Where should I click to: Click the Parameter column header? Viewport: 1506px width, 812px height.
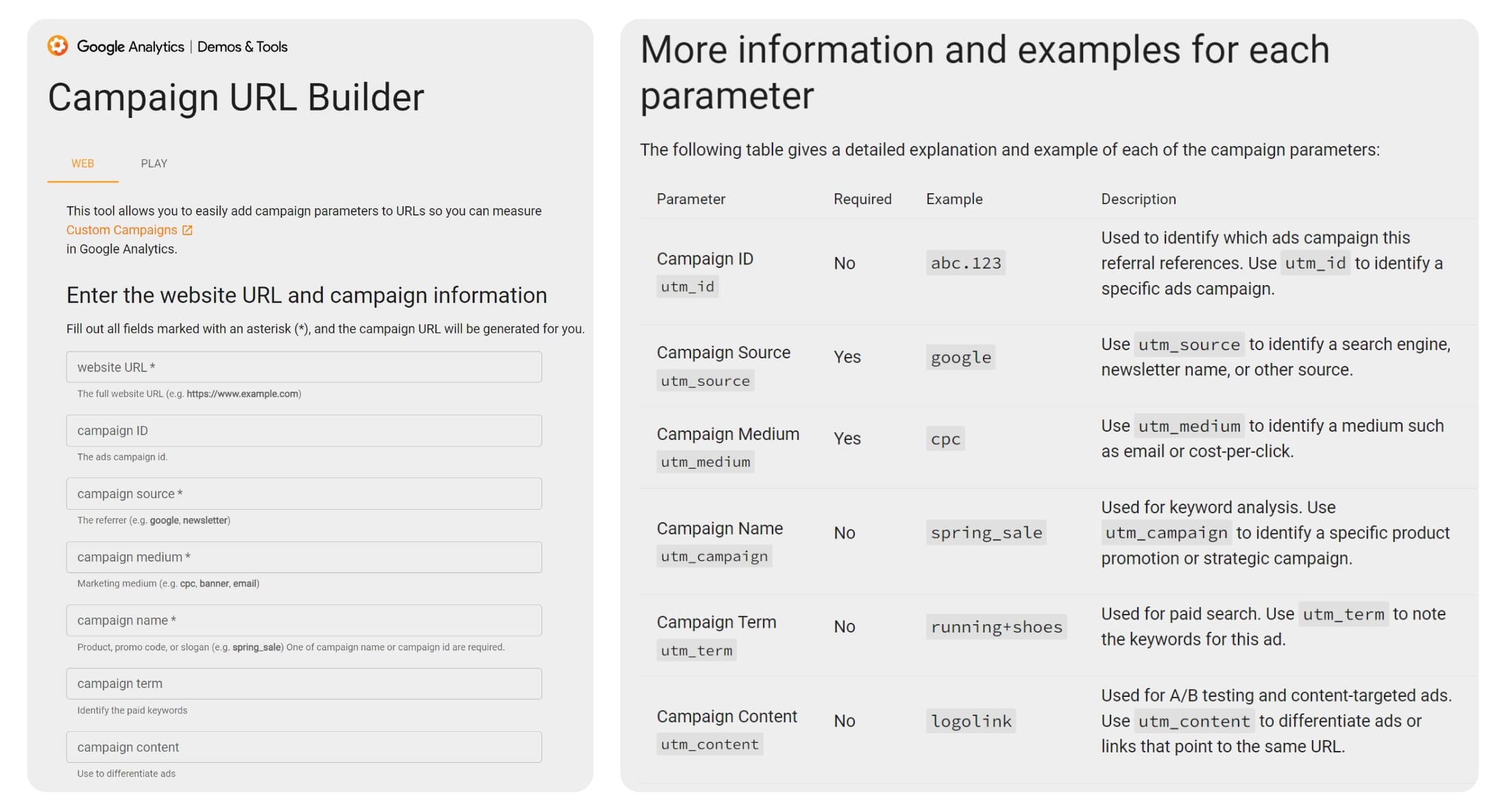click(690, 199)
